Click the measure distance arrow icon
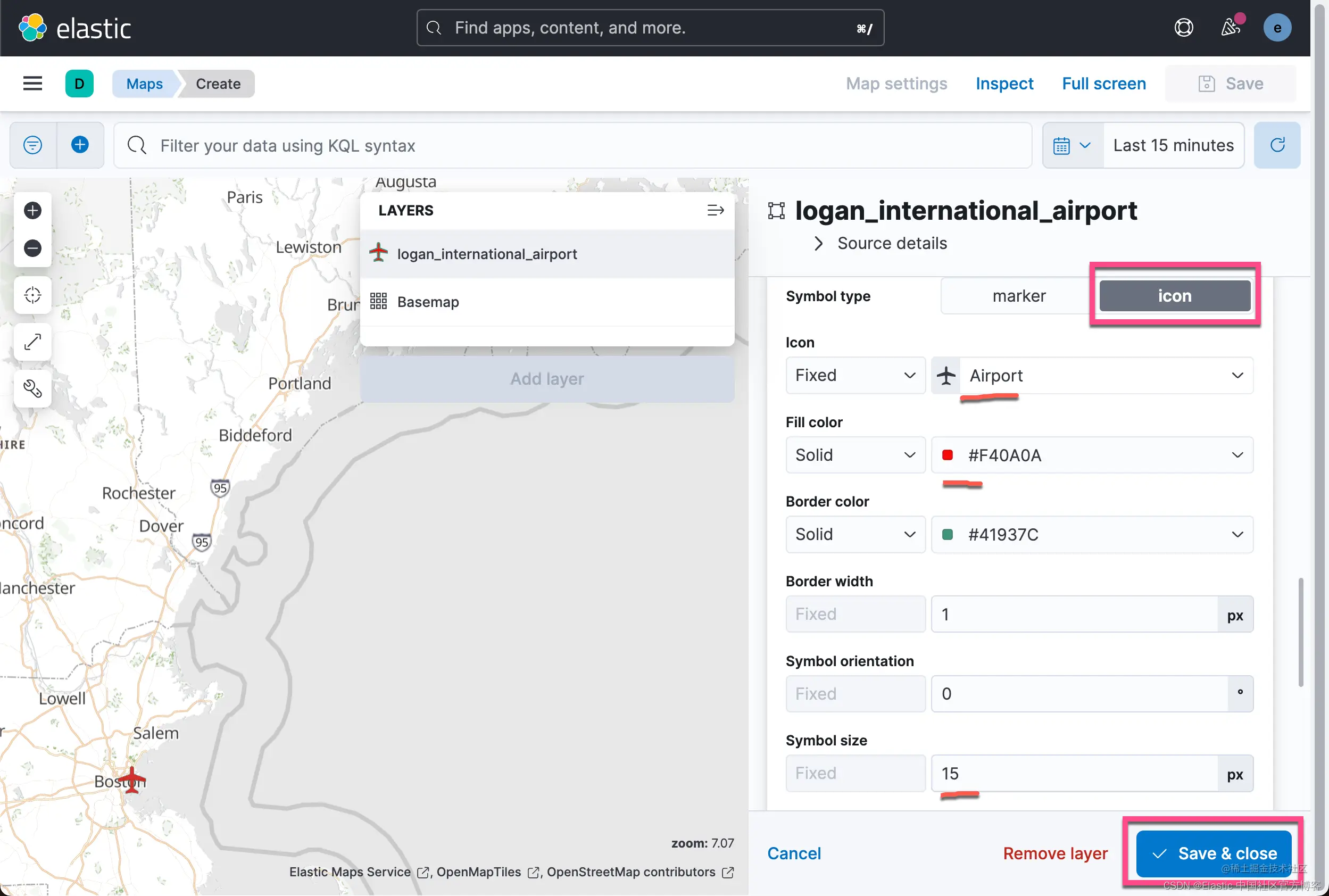This screenshot has height=896, width=1329. tap(32, 342)
